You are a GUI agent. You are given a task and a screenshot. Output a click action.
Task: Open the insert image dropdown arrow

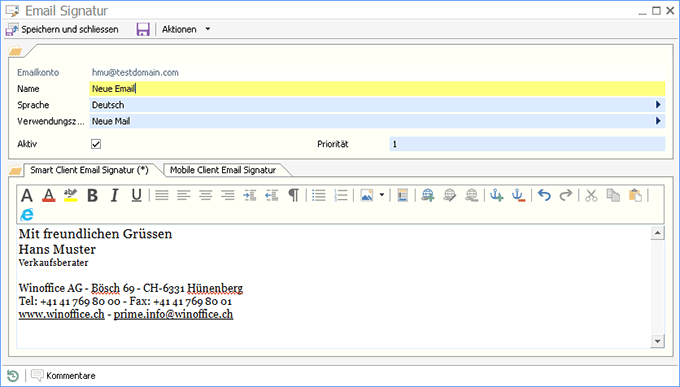[x=382, y=195]
